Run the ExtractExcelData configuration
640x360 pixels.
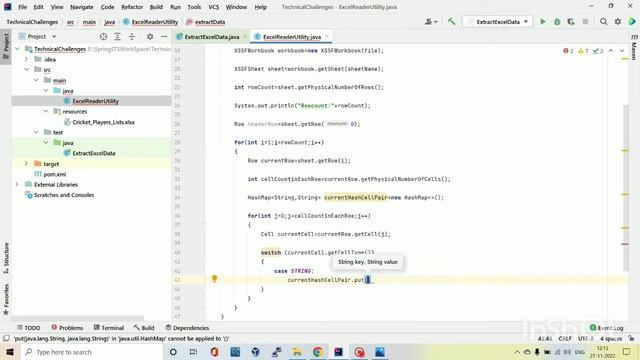point(543,22)
